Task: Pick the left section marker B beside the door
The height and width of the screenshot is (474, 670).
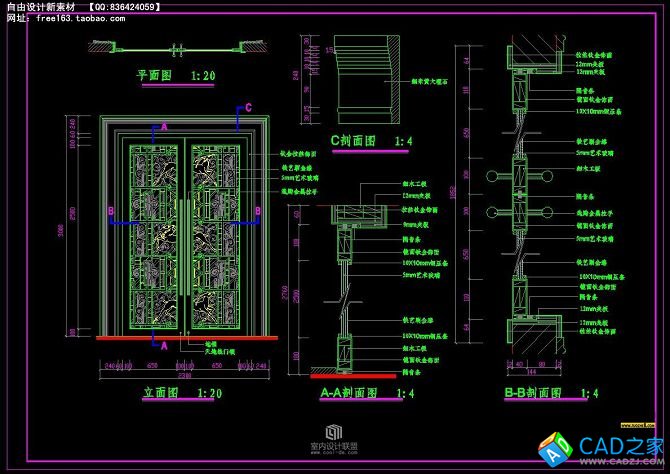Action: 108,210
